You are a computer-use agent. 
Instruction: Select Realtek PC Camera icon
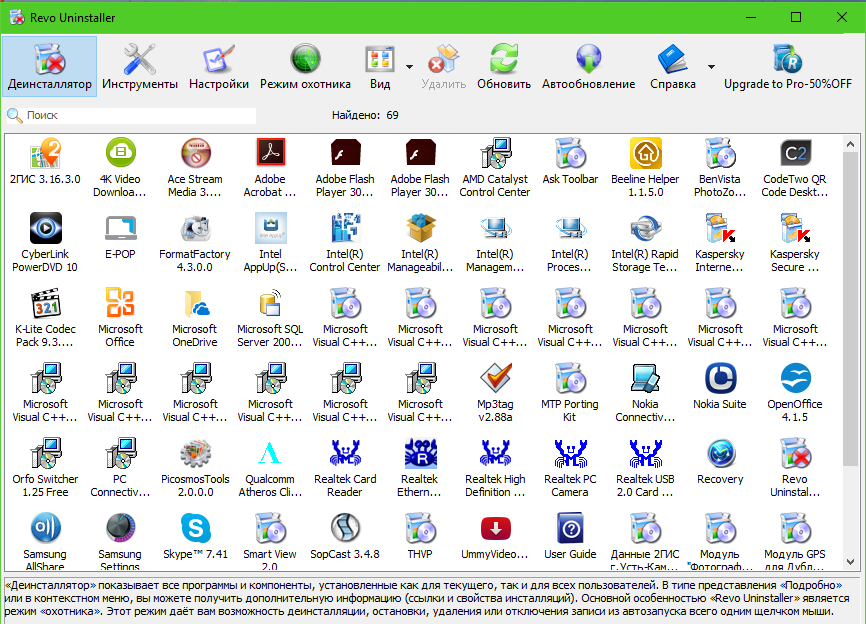571,453
